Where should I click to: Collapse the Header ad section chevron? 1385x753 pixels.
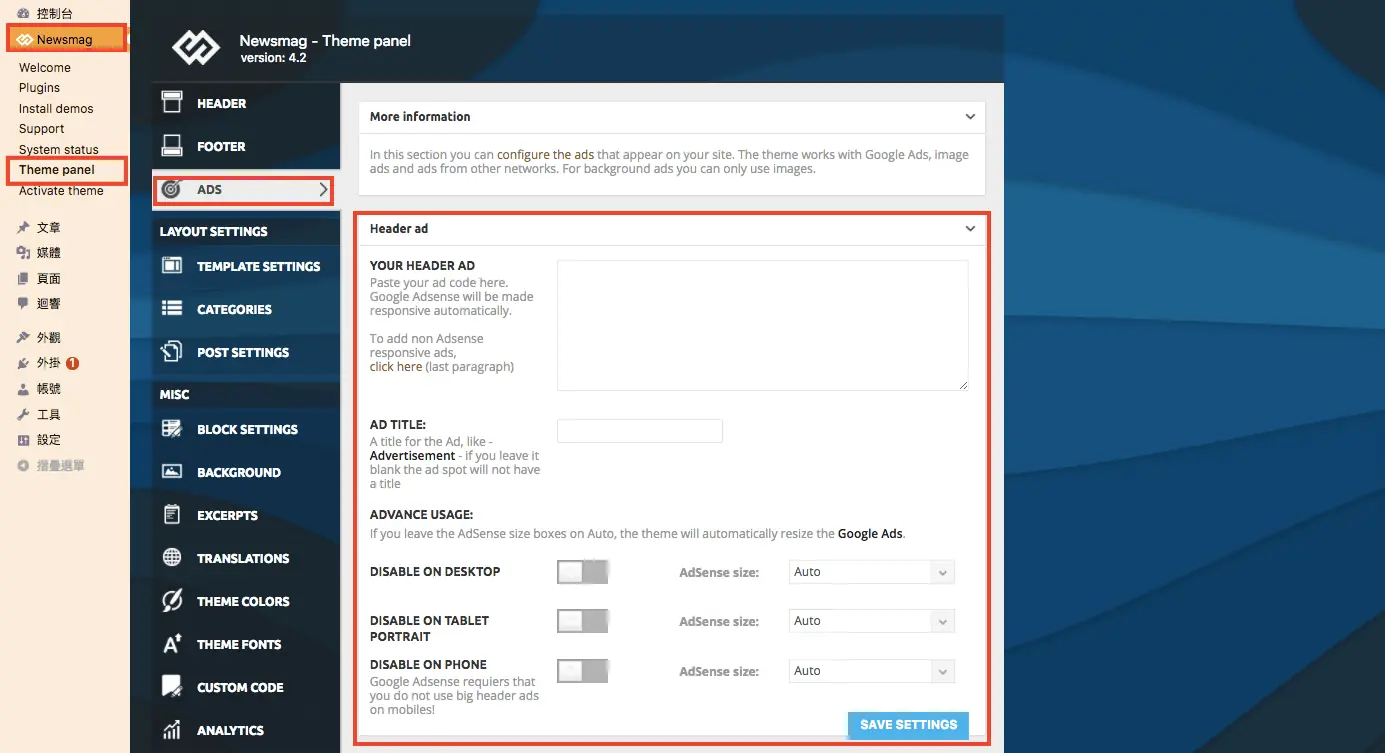coord(970,229)
